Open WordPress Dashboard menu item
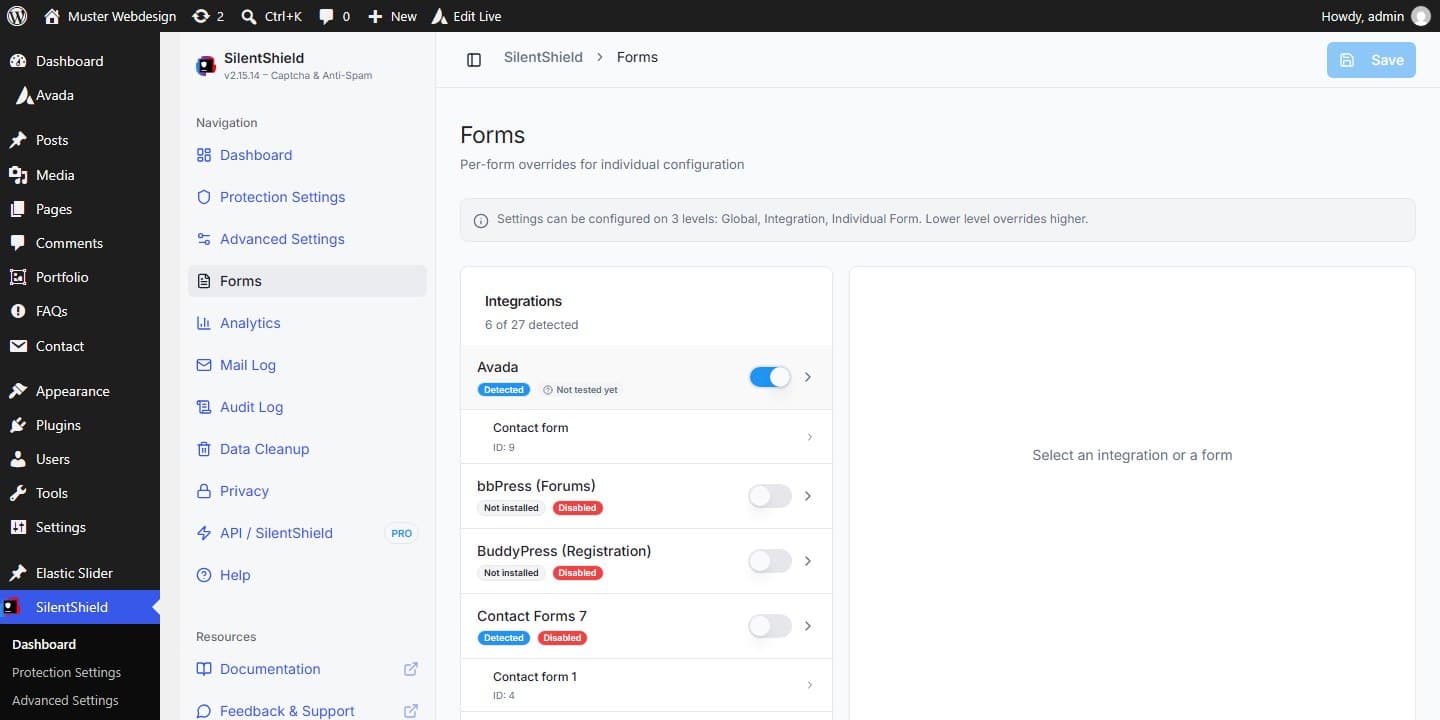Image resolution: width=1440 pixels, height=720 pixels. (80, 61)
